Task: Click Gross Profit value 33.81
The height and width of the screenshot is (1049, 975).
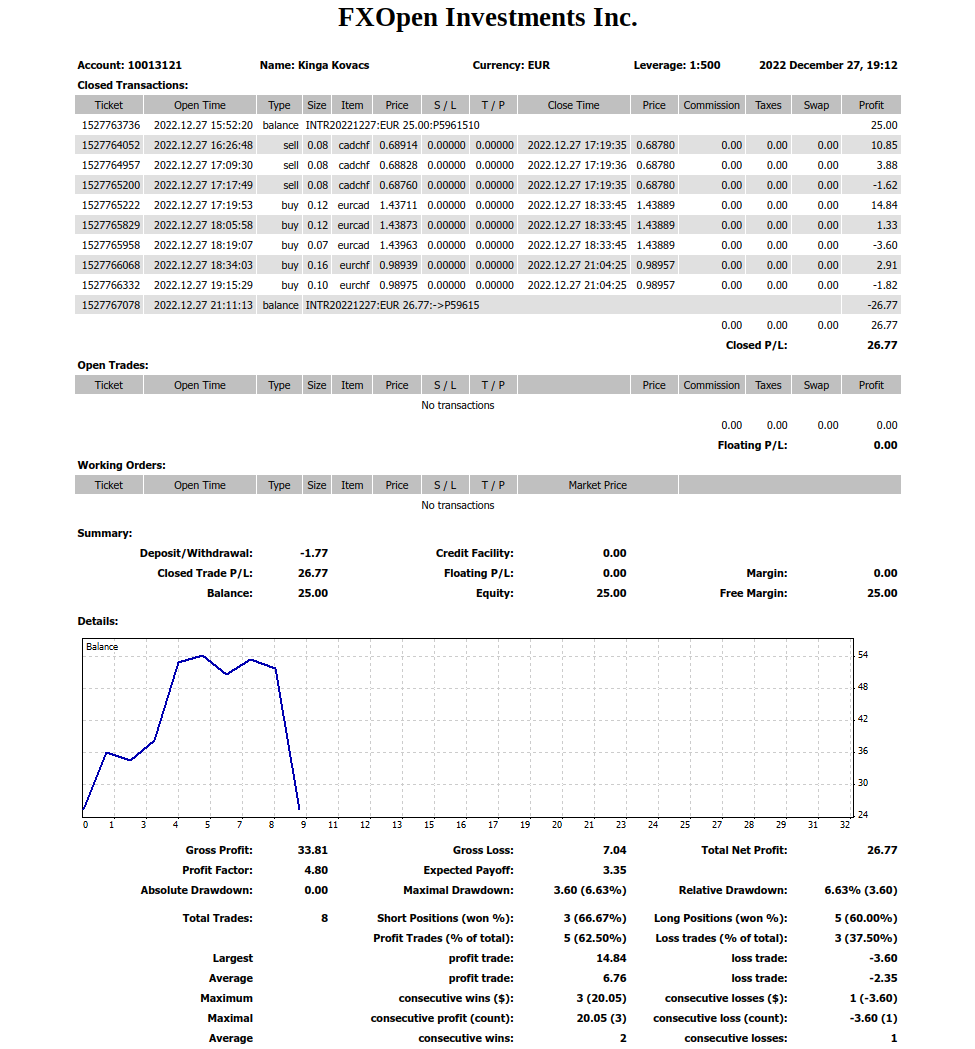Action: click(x=313, y=850)
